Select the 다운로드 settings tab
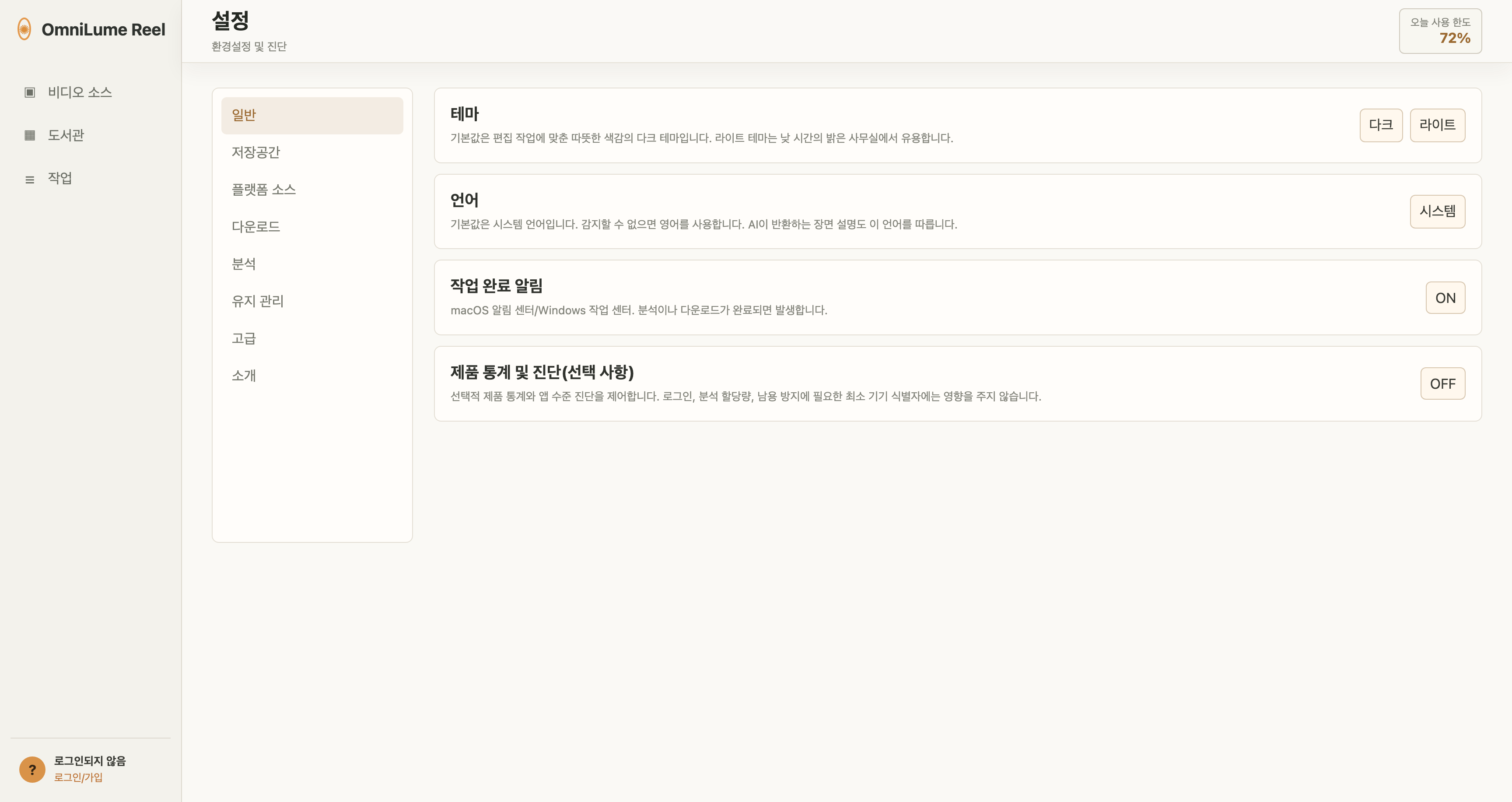 click(312, 227)
